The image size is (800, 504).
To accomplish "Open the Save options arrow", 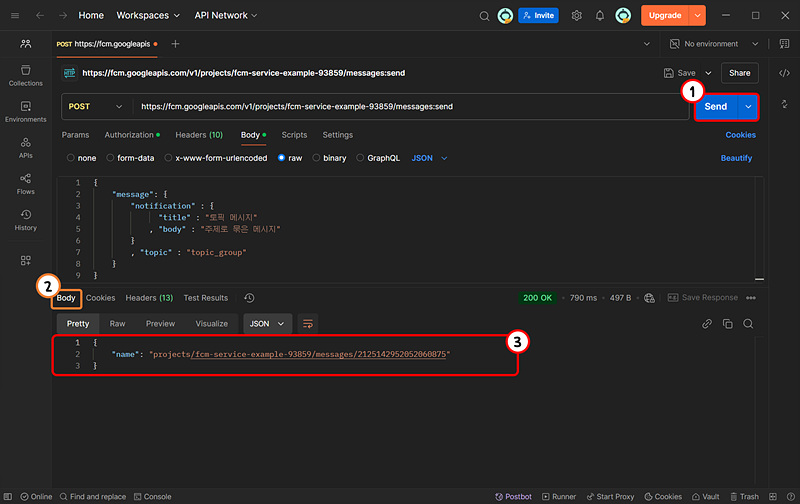I will (708, 73).
